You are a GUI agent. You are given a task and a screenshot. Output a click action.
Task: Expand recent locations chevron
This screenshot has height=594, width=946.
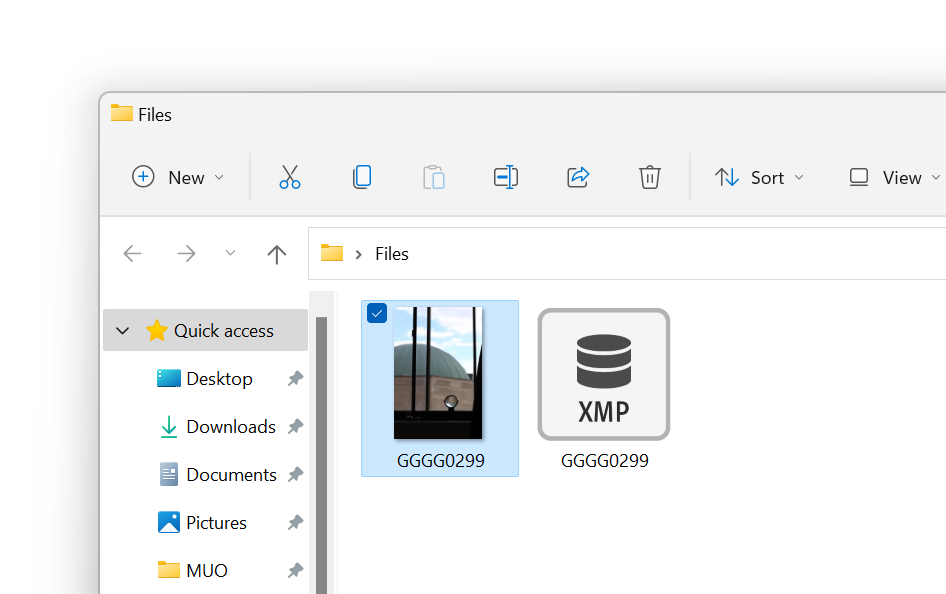point(230,254)
